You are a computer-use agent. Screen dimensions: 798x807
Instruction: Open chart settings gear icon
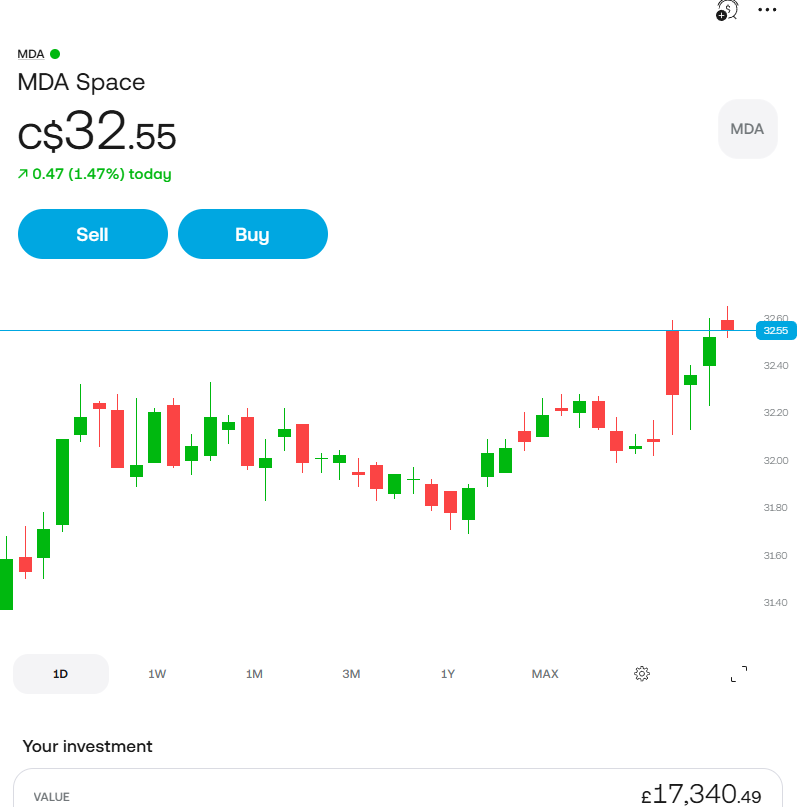[x=642, y=674]
